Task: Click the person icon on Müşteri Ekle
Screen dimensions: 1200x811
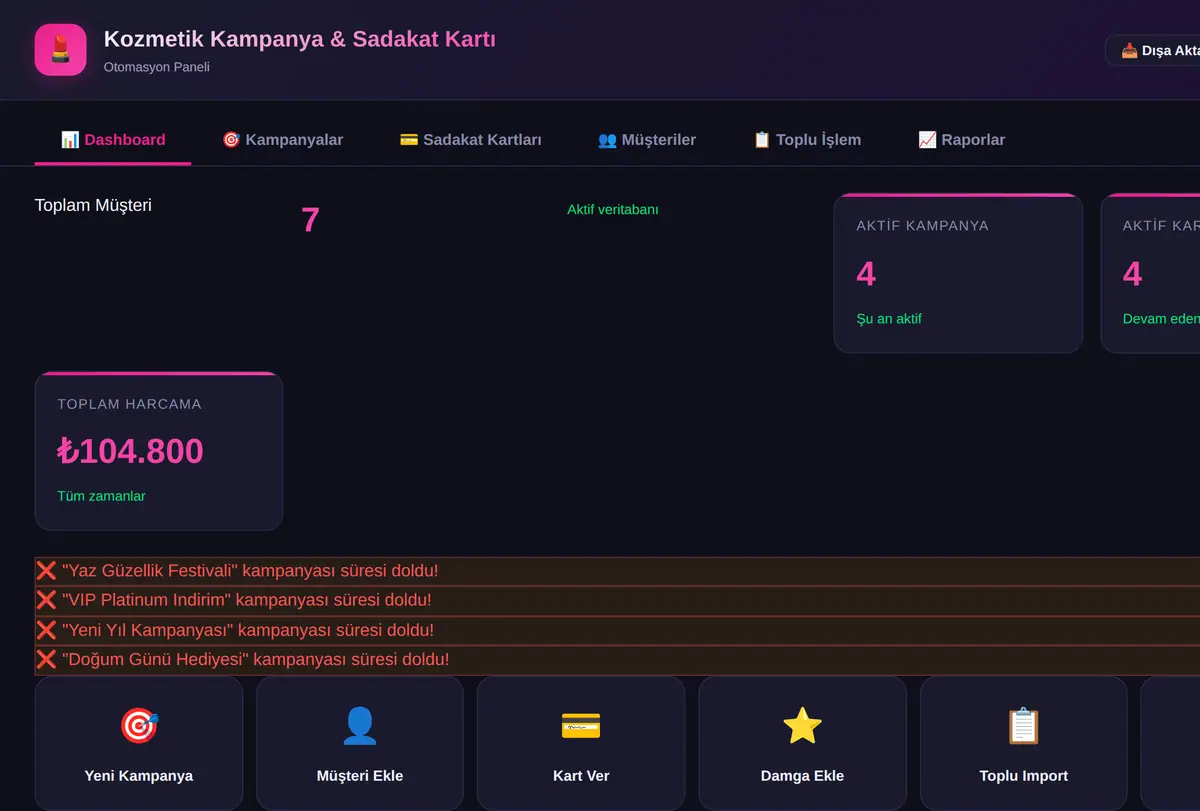Action: 360,726
